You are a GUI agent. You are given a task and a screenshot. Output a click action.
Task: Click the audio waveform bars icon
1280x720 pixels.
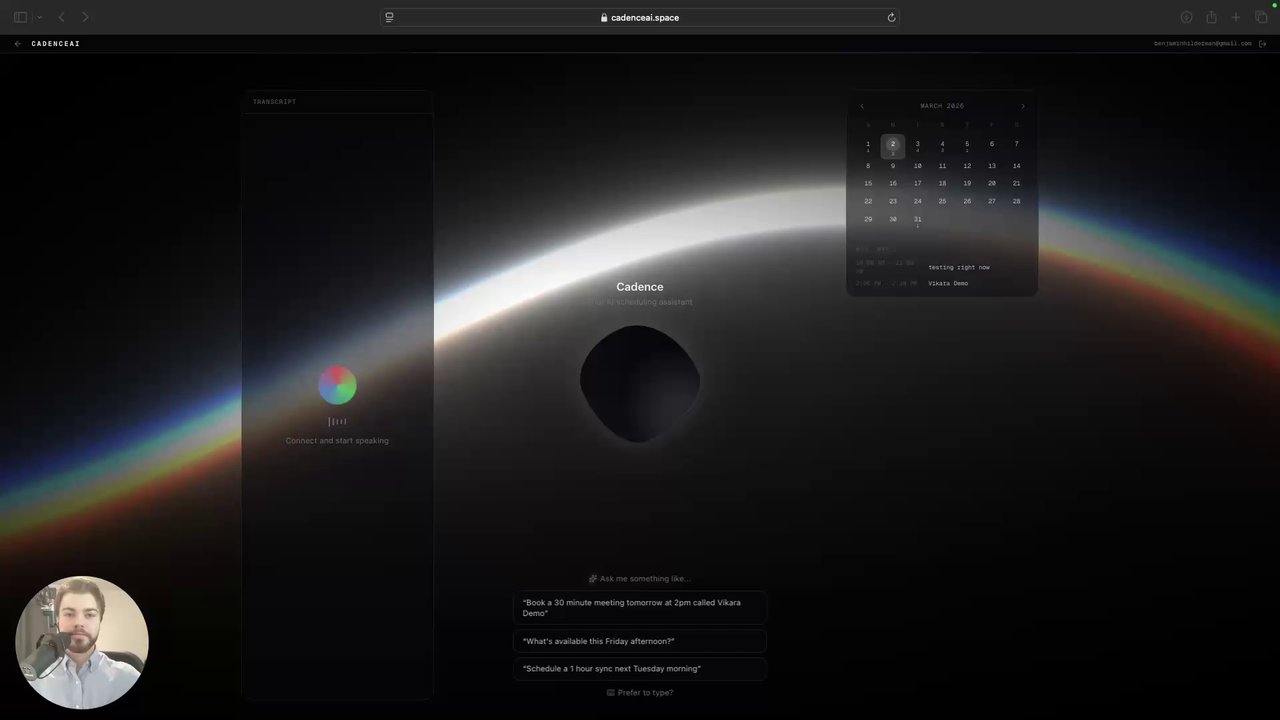click(337, 422)
